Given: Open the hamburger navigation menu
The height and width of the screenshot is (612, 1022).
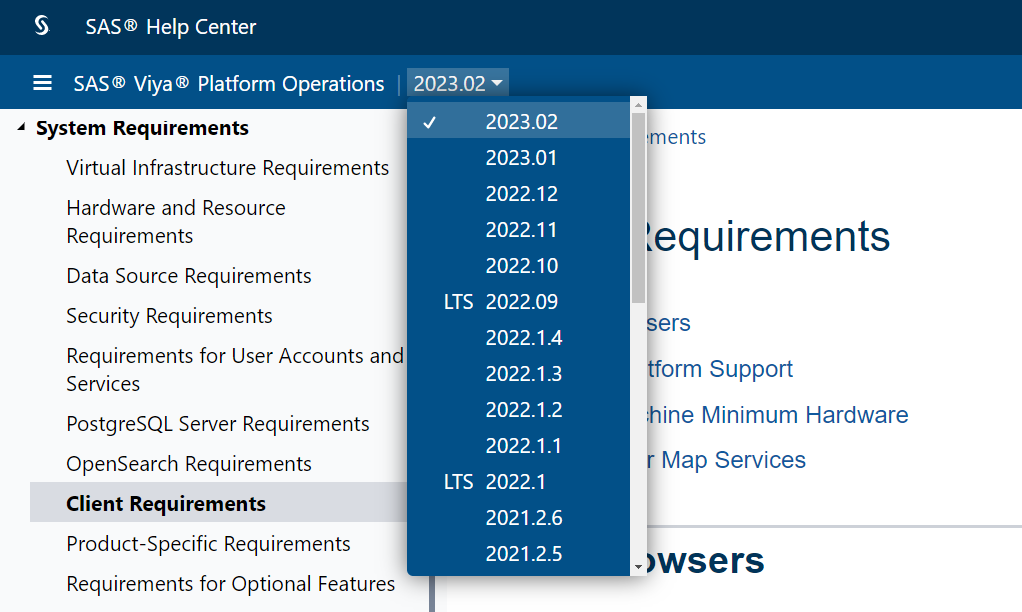Looking at the screenshot, I should tap(42, 83).
